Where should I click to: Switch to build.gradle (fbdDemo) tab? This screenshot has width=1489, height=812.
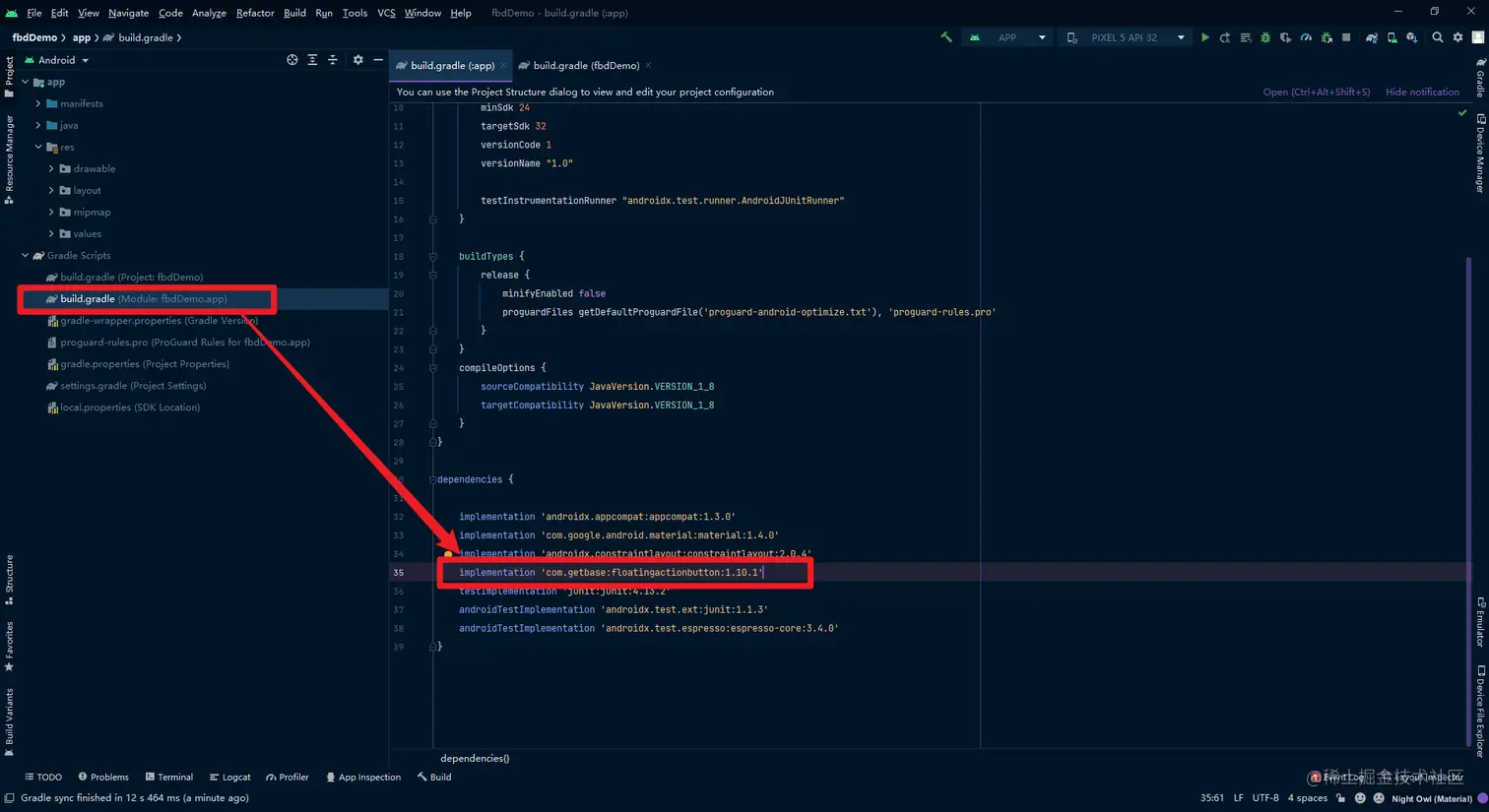[586, 66]
